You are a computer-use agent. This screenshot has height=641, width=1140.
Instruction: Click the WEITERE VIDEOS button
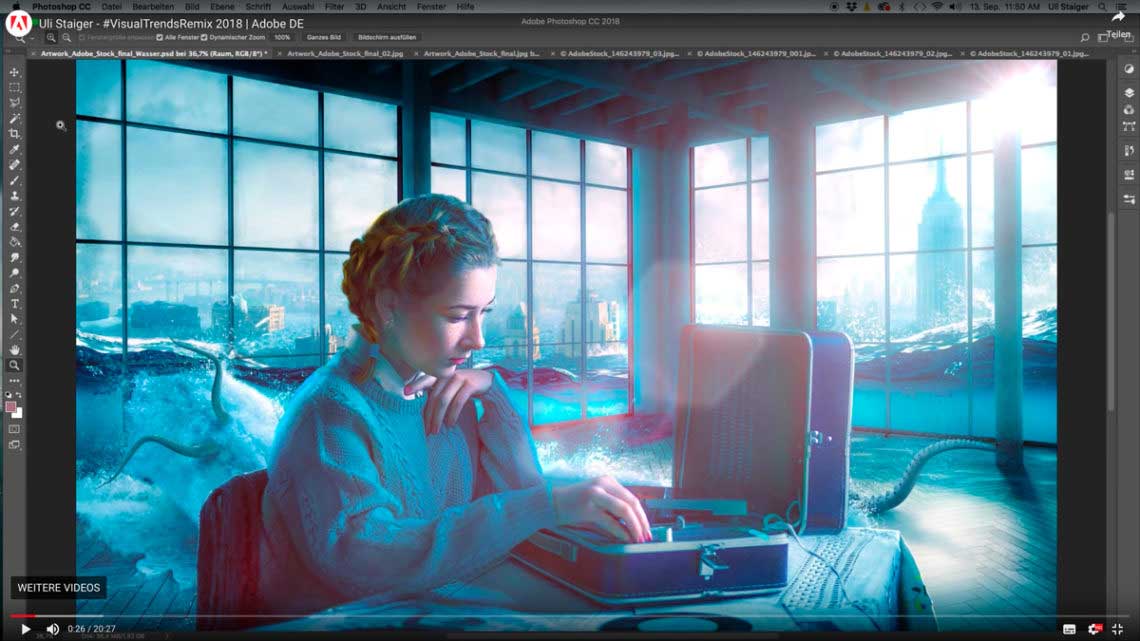[x=59, y=588]
